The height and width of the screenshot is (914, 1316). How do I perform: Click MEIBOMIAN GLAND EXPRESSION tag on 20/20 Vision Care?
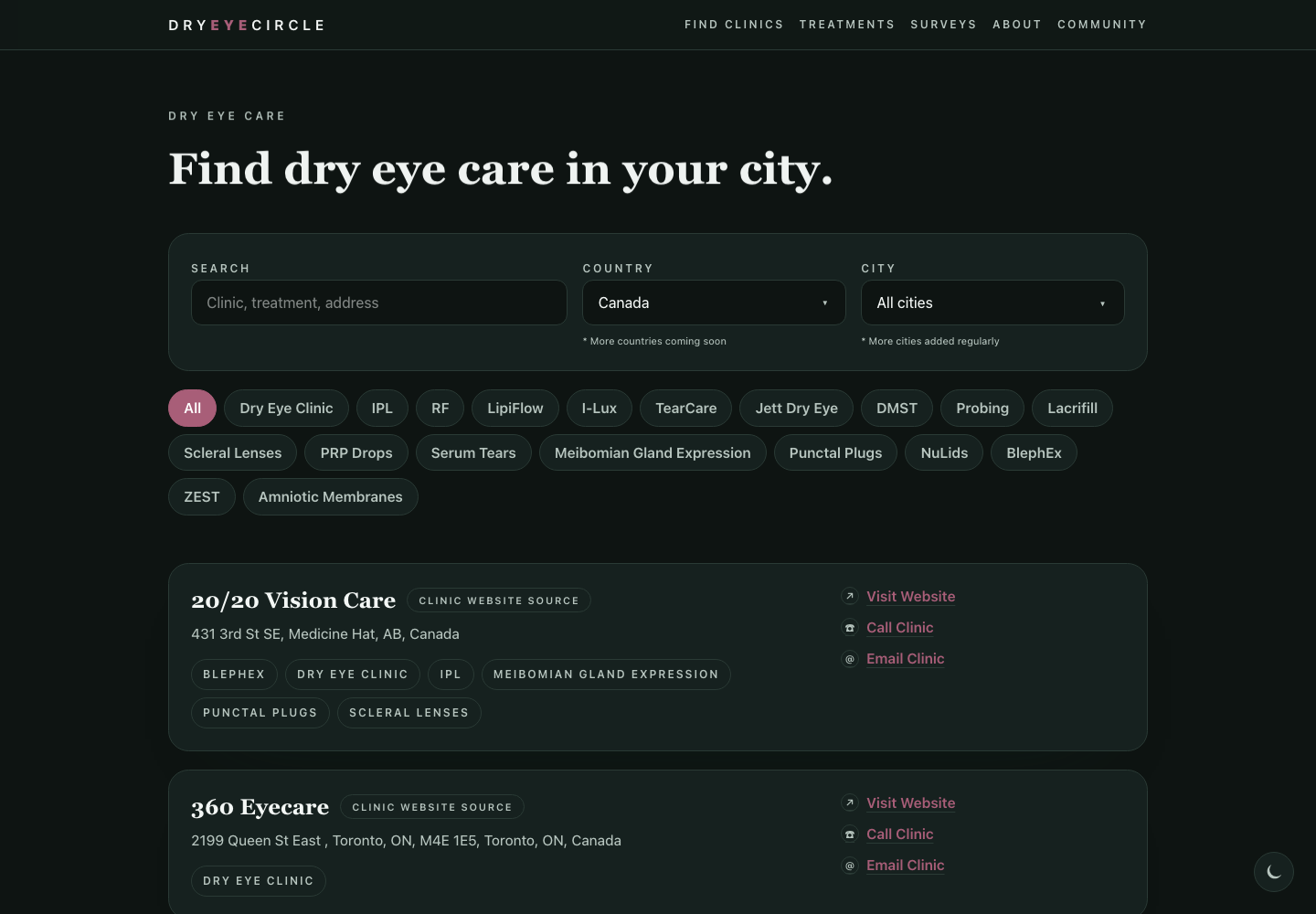tap(606, 675)
